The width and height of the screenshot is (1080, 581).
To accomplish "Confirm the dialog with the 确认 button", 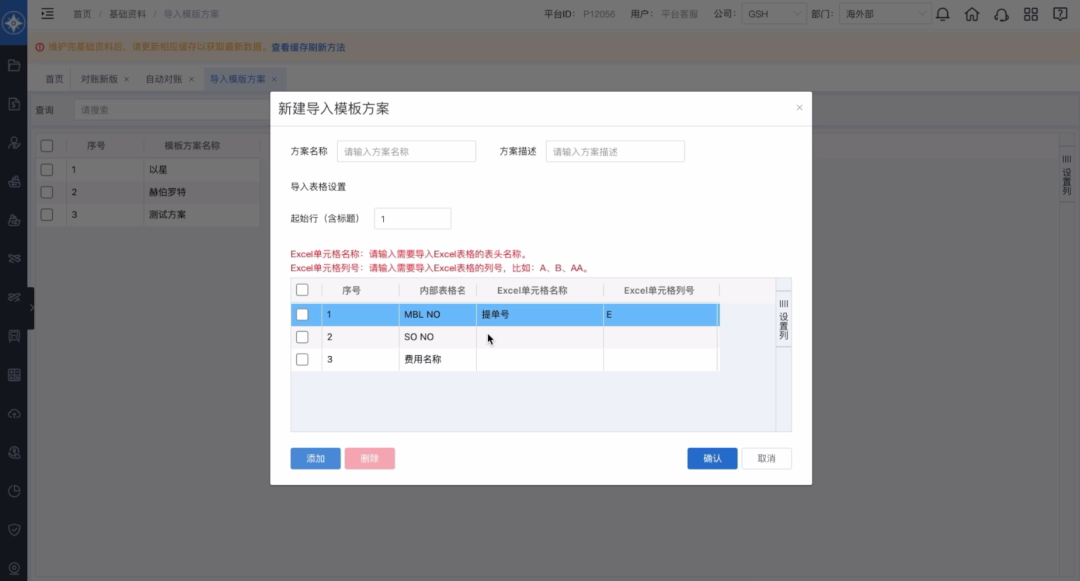I will point(712,458).
